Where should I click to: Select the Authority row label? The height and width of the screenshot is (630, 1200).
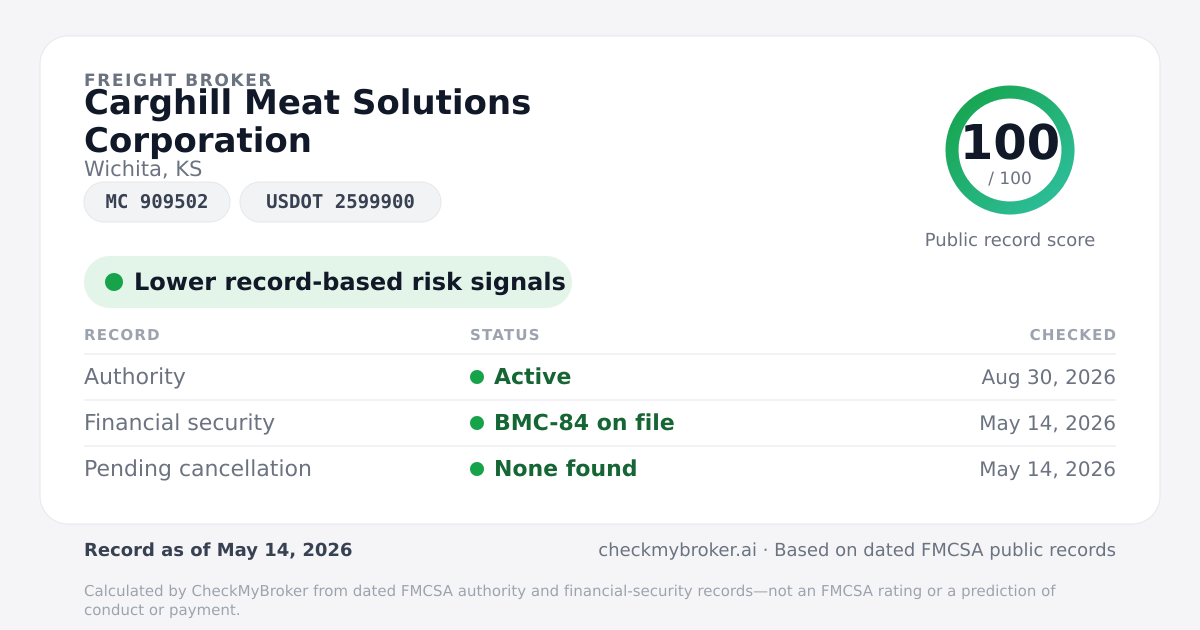[135, 377]
